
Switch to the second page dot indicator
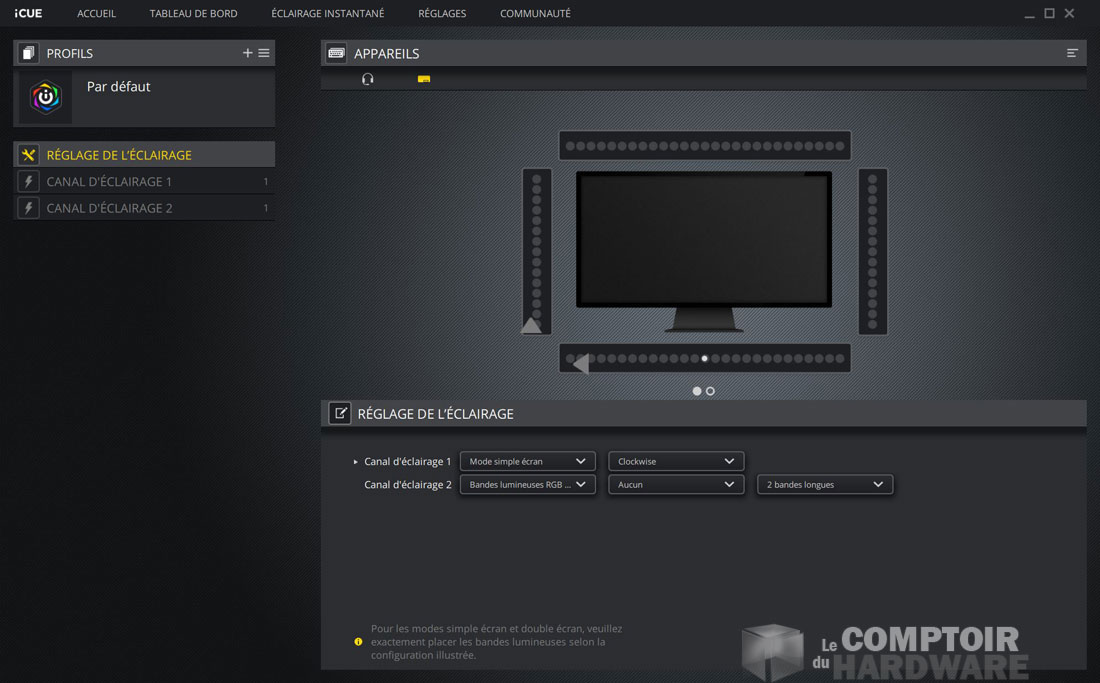[x=710, y=391]
